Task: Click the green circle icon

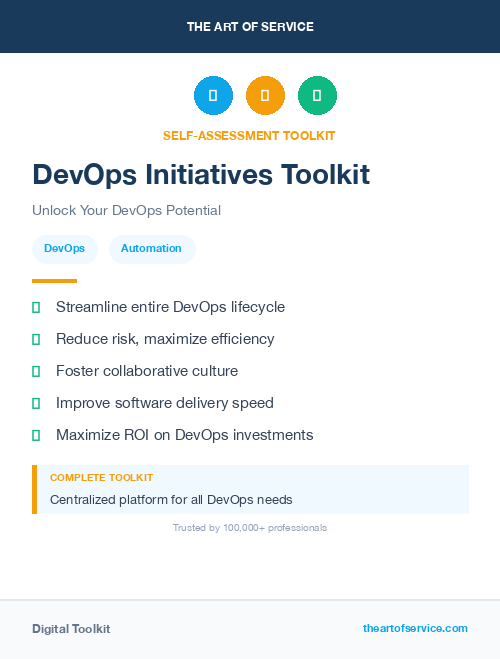Action: (x=317, y=95)
